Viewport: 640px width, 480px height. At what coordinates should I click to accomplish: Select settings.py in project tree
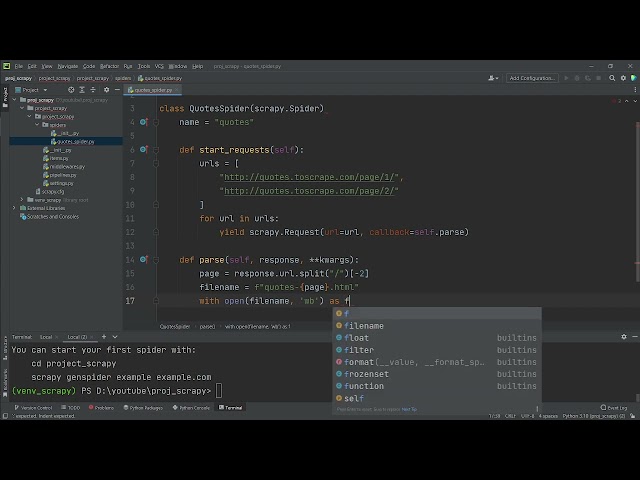click(x=58, y=183)
